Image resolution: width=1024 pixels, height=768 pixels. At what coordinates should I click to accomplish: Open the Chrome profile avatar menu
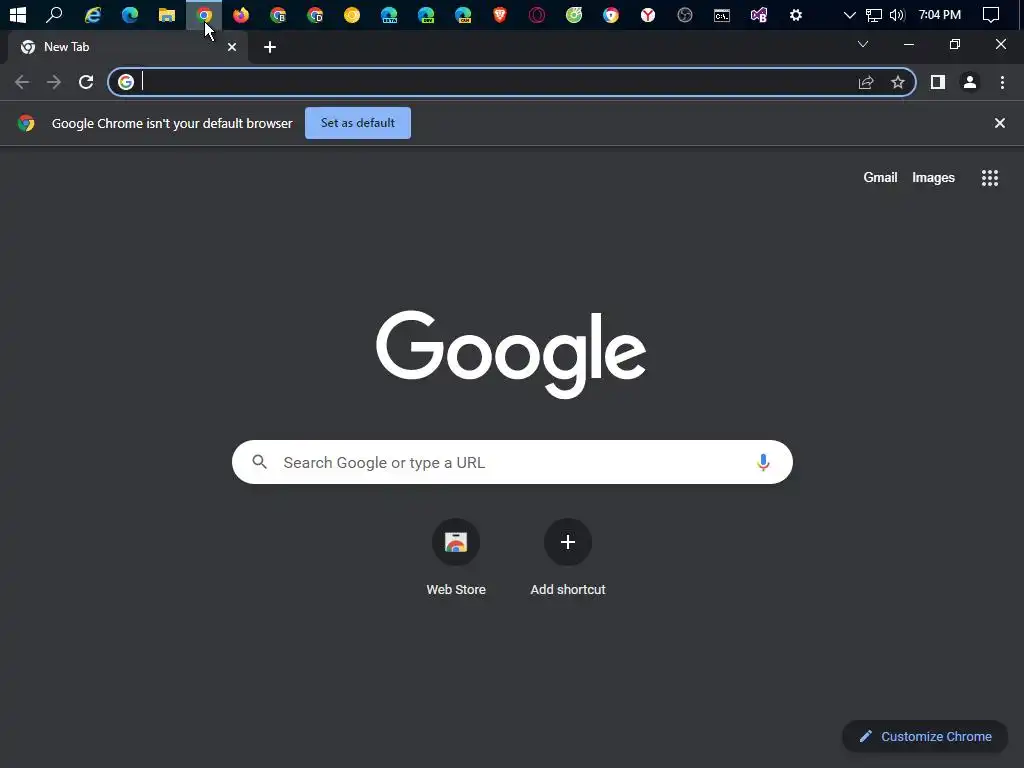pos(970,82)
